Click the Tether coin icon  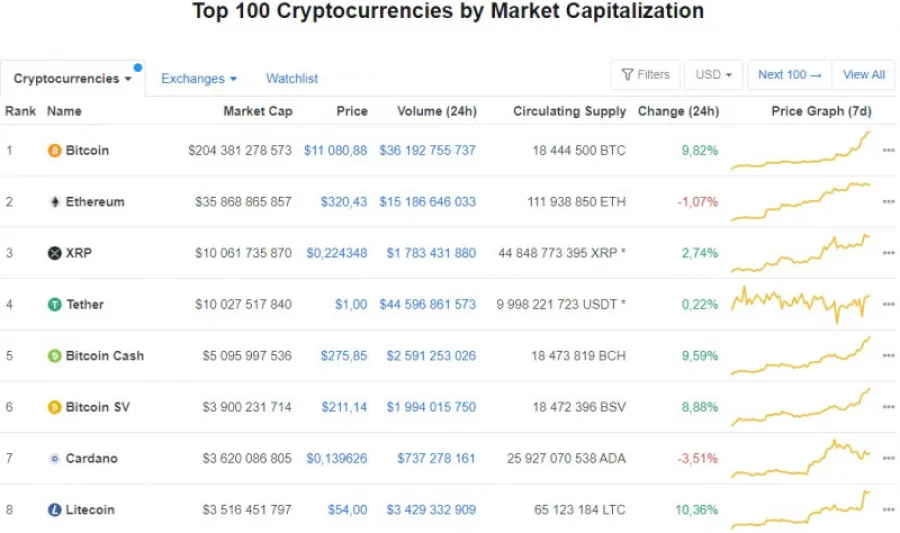(54, 304)
